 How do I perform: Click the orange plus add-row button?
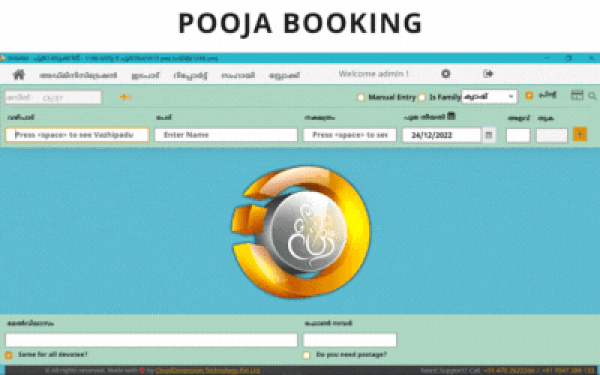point(580,134)
